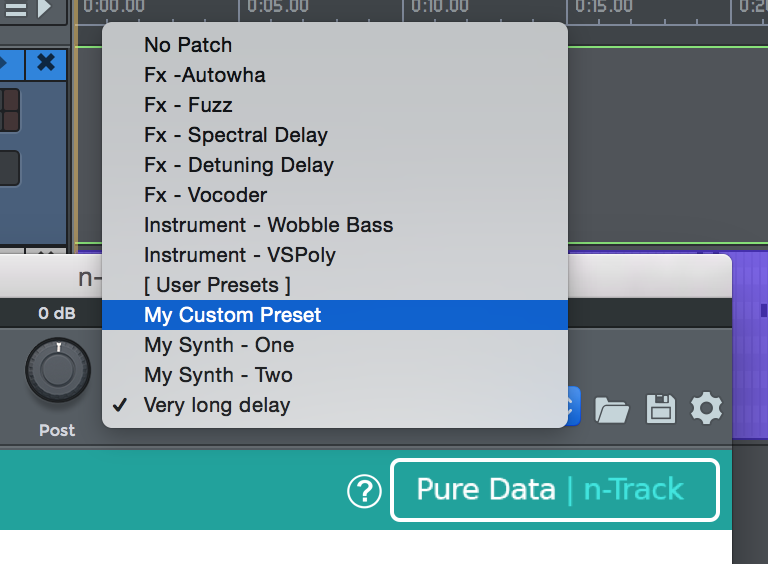Open plugin settings gear icon
This screenshot has width=768, height=564.
(x=706, y=408)
